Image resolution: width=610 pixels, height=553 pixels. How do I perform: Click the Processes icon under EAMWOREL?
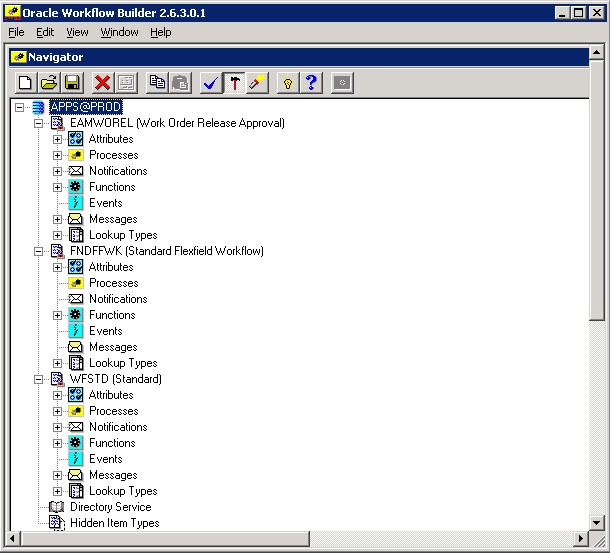(x=75, y=155)
